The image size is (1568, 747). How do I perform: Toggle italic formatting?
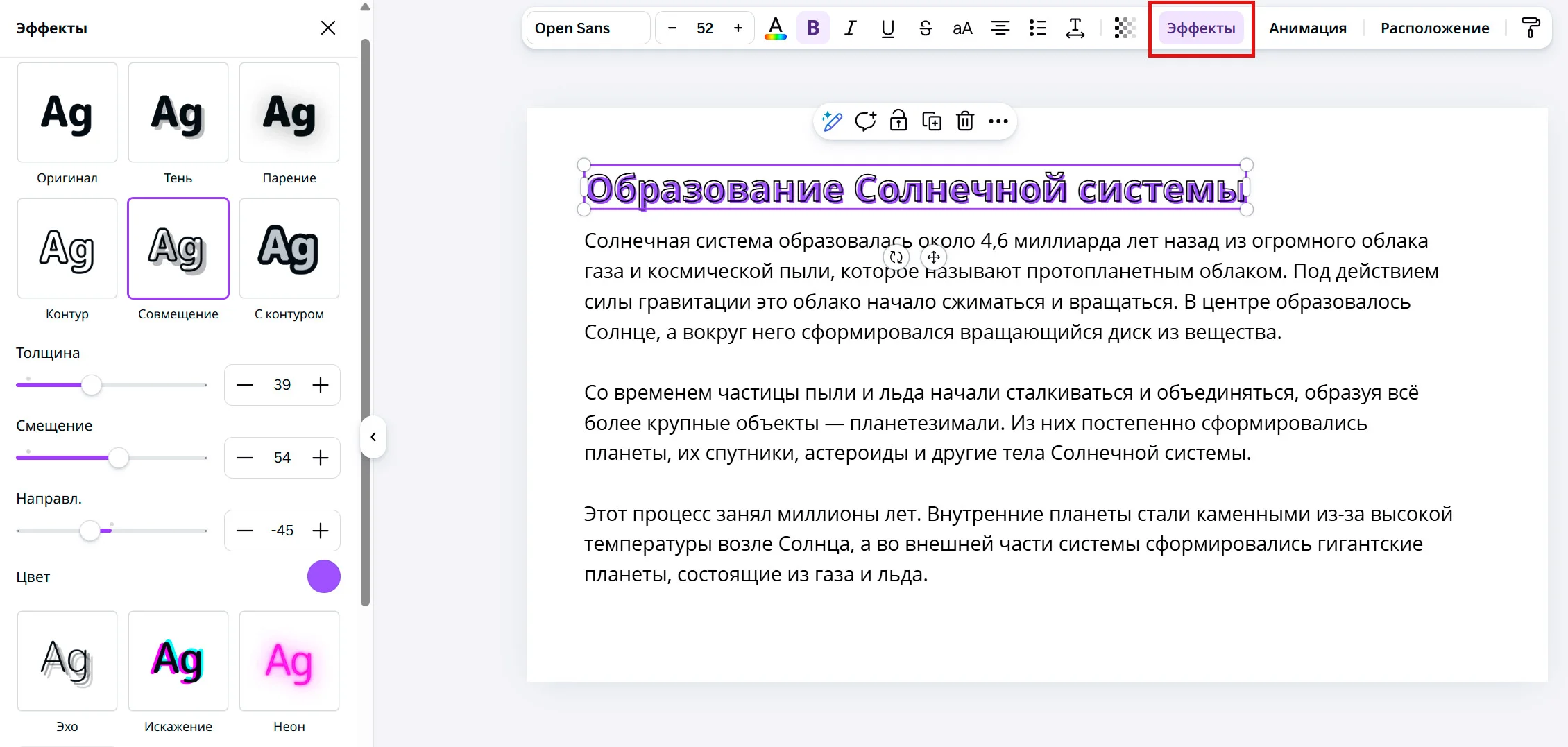coord(850,28)
